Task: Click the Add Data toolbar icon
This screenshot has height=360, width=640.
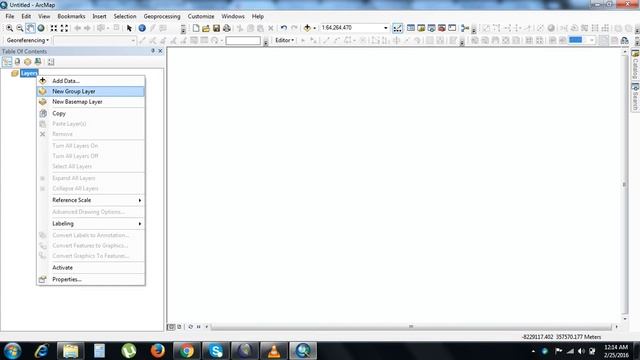Action: pos(307,28)
